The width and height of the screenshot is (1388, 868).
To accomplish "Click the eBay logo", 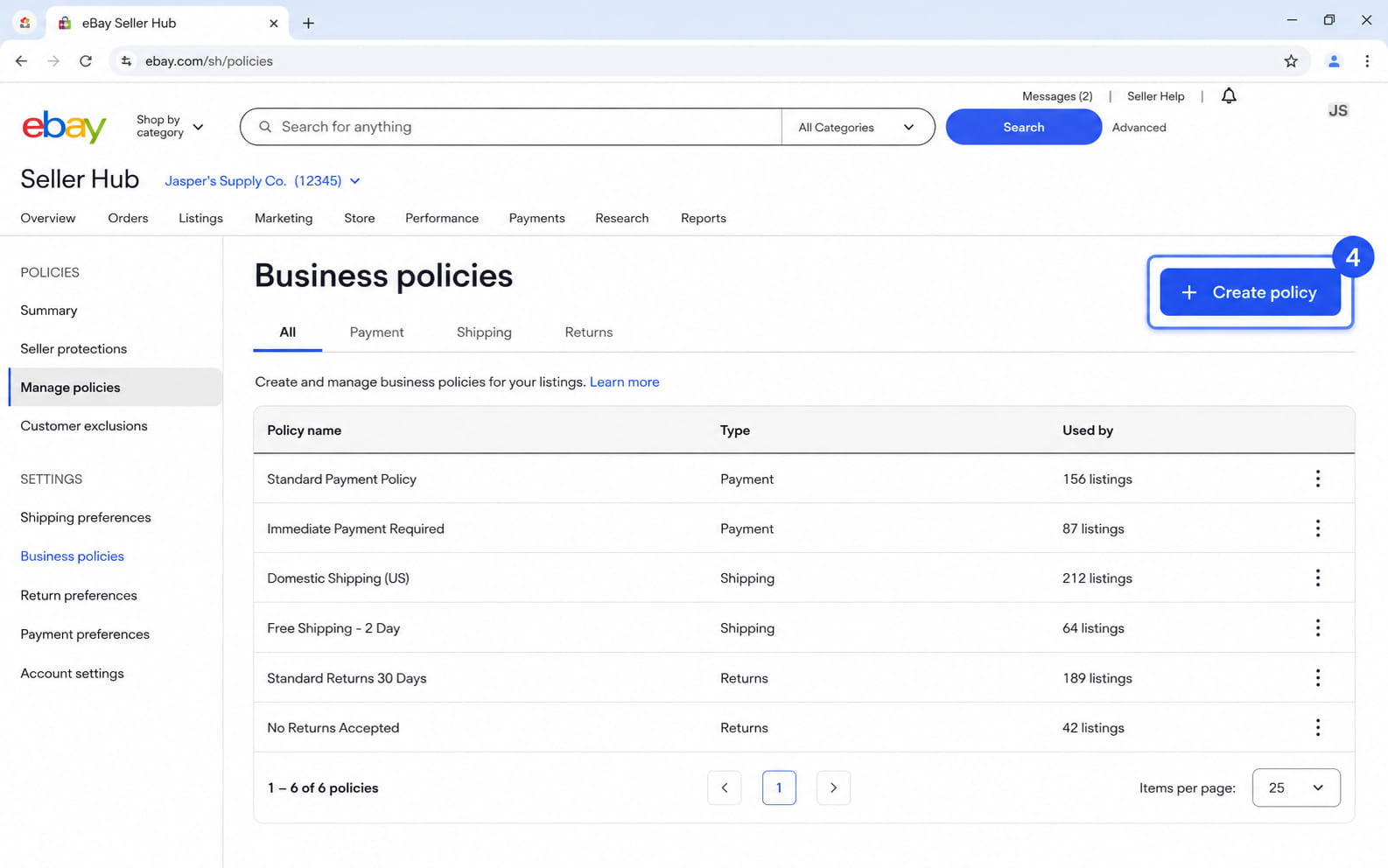I will click(x=64, y=127).
